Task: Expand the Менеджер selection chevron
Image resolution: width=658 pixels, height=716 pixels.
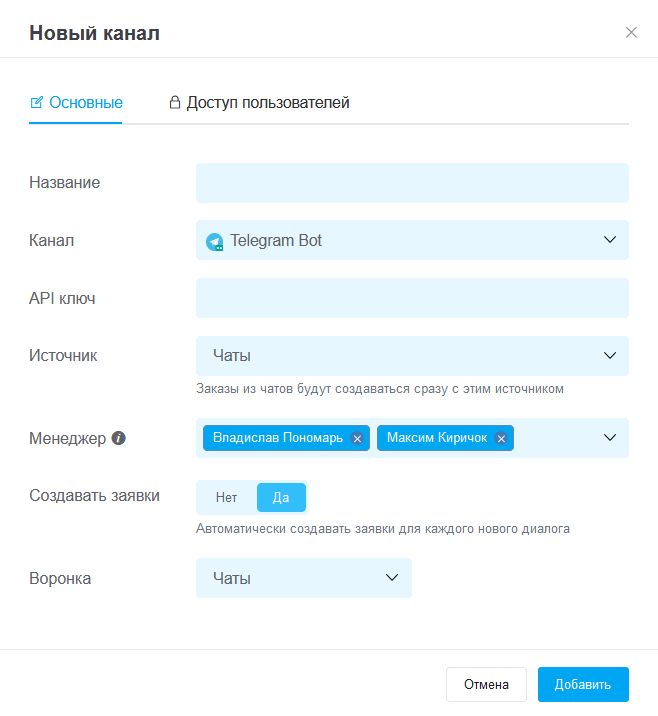Action: [610, 437]
